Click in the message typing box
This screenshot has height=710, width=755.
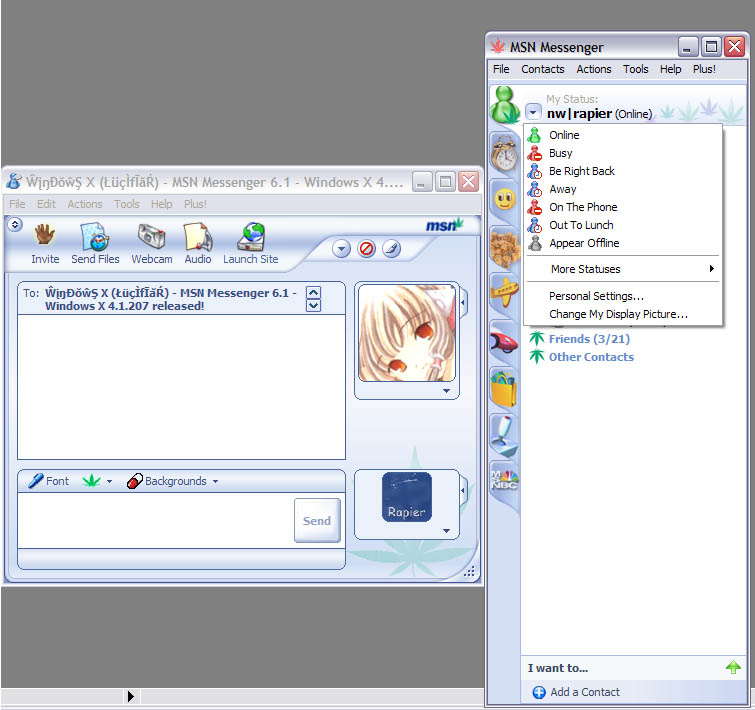(x=156, y=520)
